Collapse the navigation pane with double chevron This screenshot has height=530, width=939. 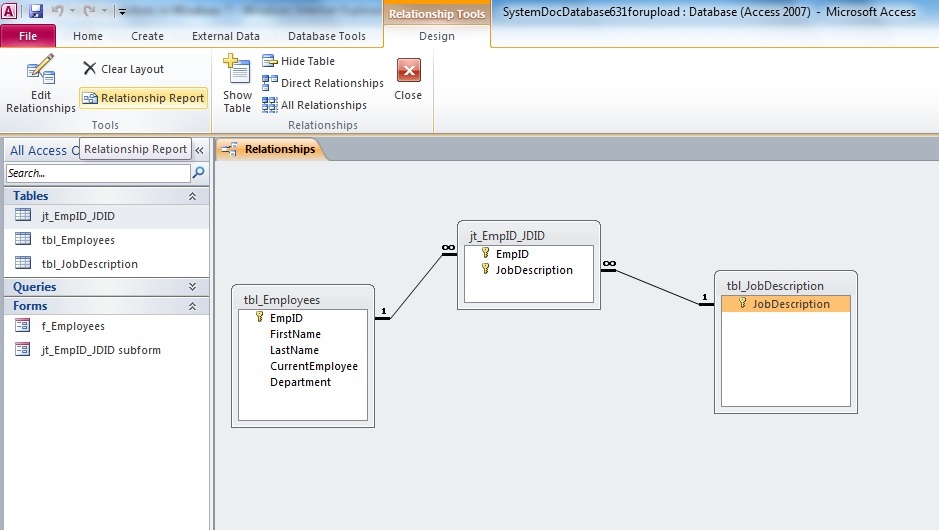click(199, 150)
